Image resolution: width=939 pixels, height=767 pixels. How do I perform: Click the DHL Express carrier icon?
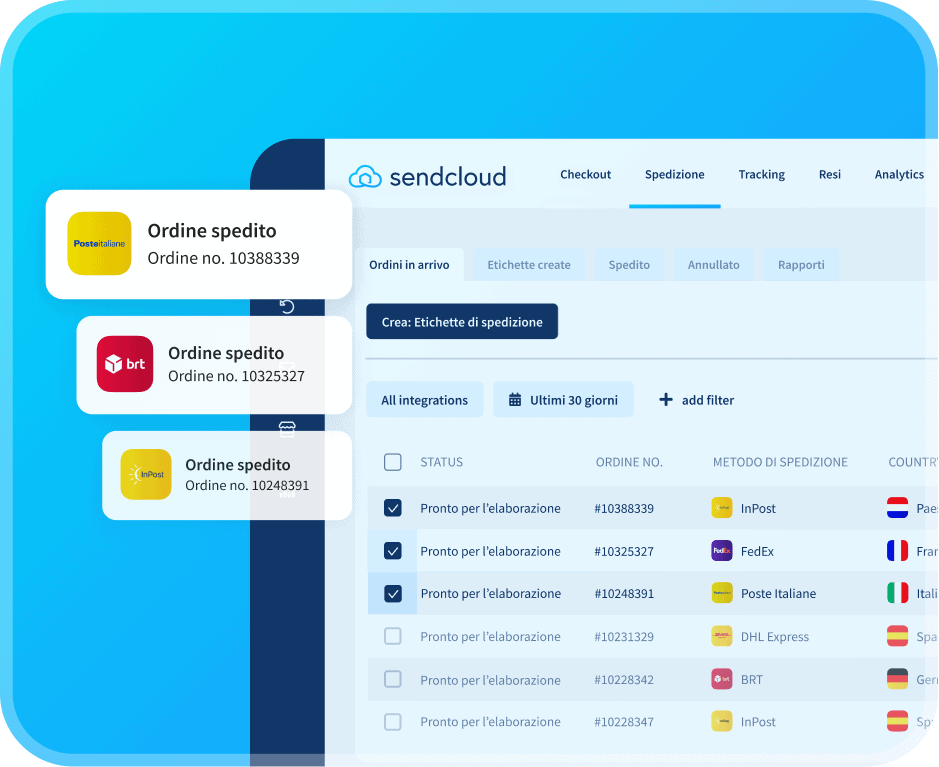pos(721,636)
